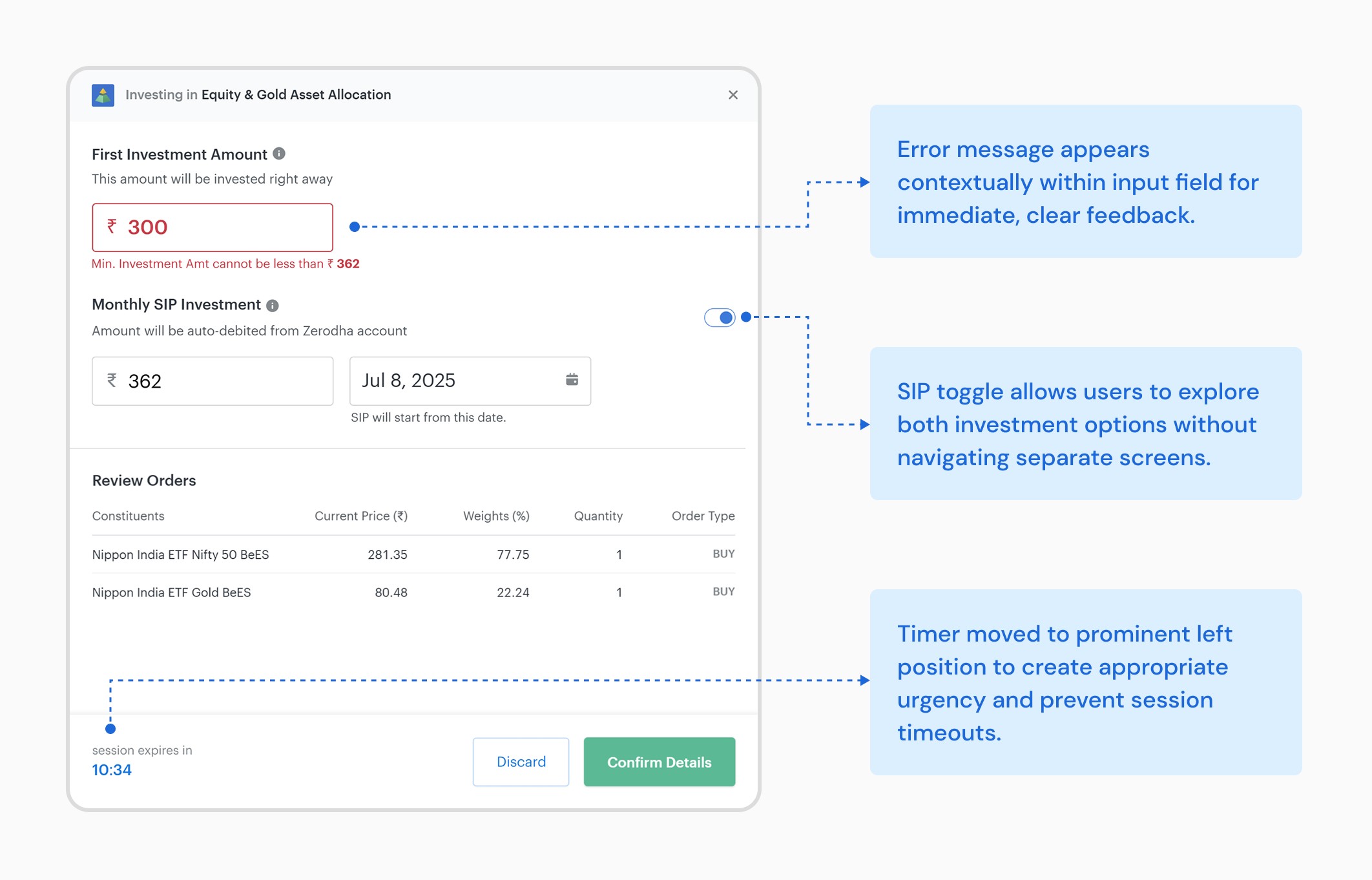Viewport: 1372px width, 880px height.
Task: Click the Quantity column header
Action: [x=598, y=516]
